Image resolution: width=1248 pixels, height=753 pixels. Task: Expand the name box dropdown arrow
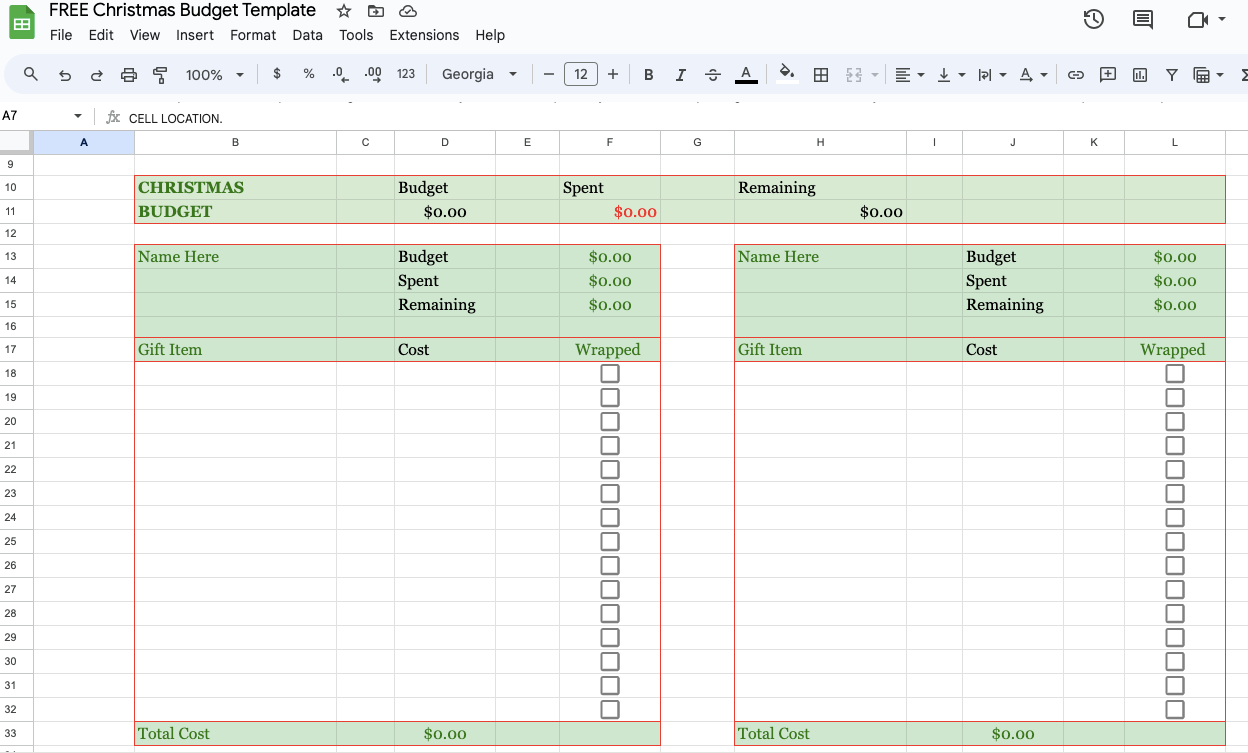coord(78,116)
